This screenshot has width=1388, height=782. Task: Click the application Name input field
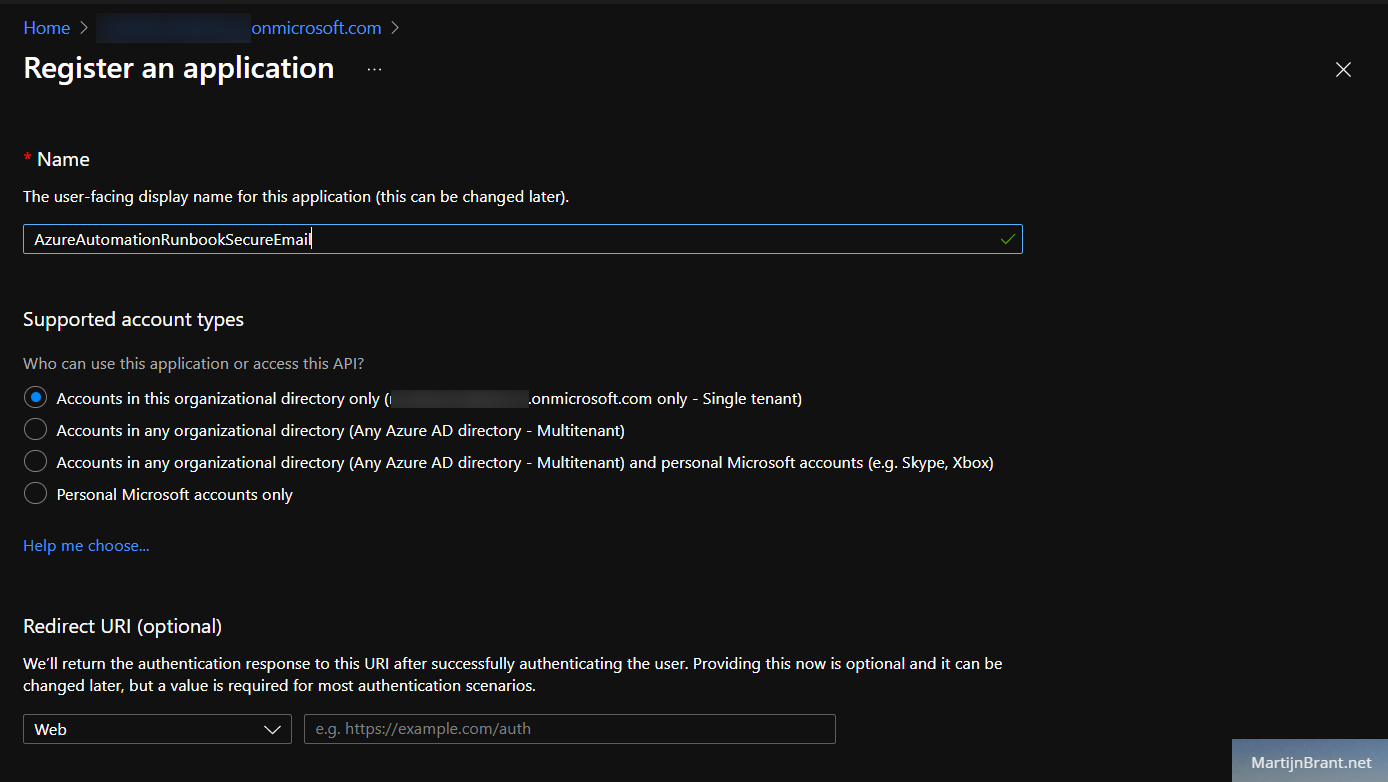[x=522, y=239]
